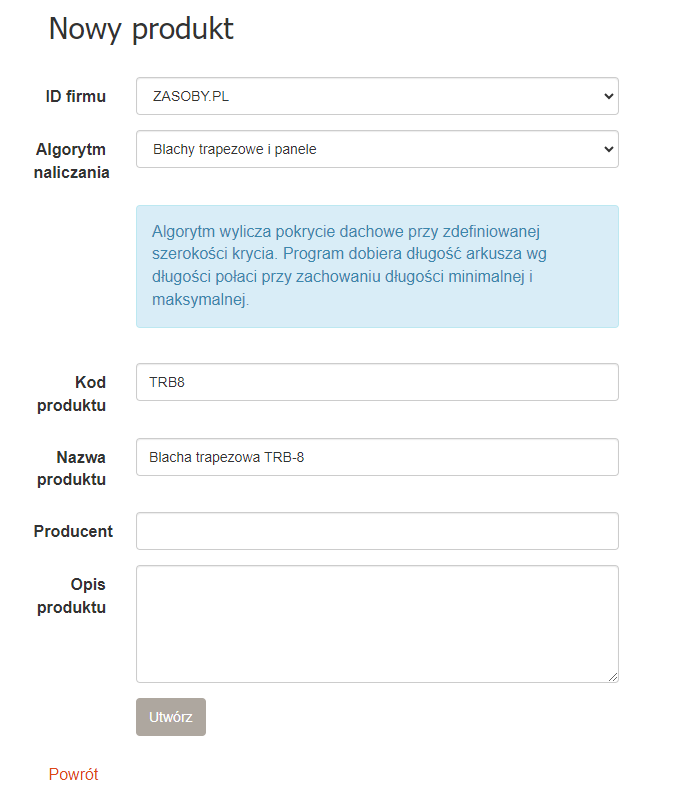The width and height of the screenshot is (695, 799).
Task: Click the Algorytm naliczania label
Action: point(72,160)
